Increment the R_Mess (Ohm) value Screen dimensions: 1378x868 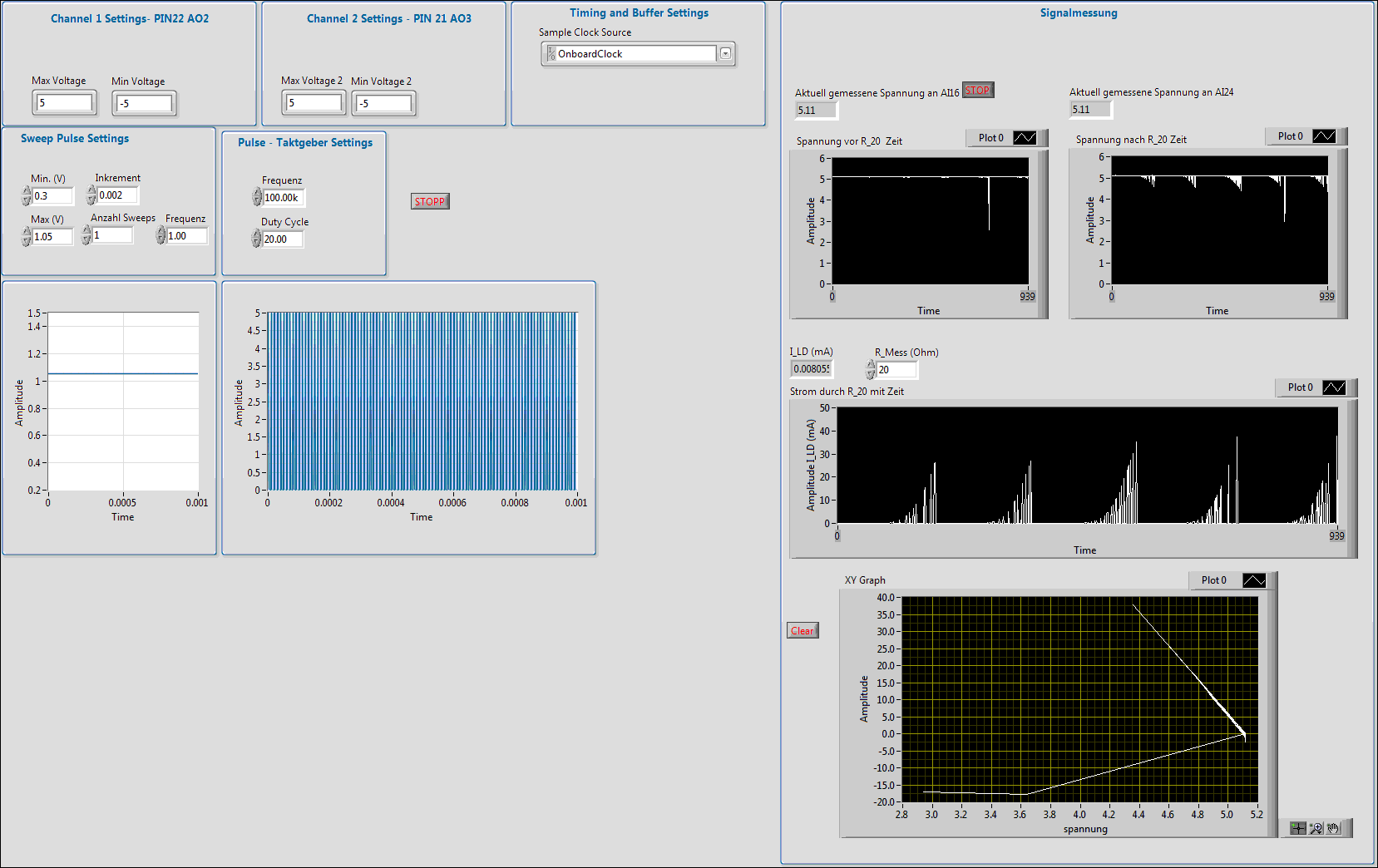(871, 365)
